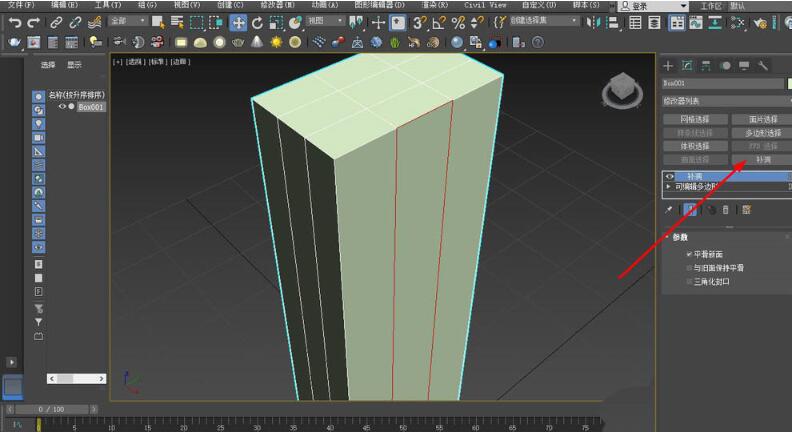Toggle lights display filter in Scene Explorer

[x=38, y=124]
